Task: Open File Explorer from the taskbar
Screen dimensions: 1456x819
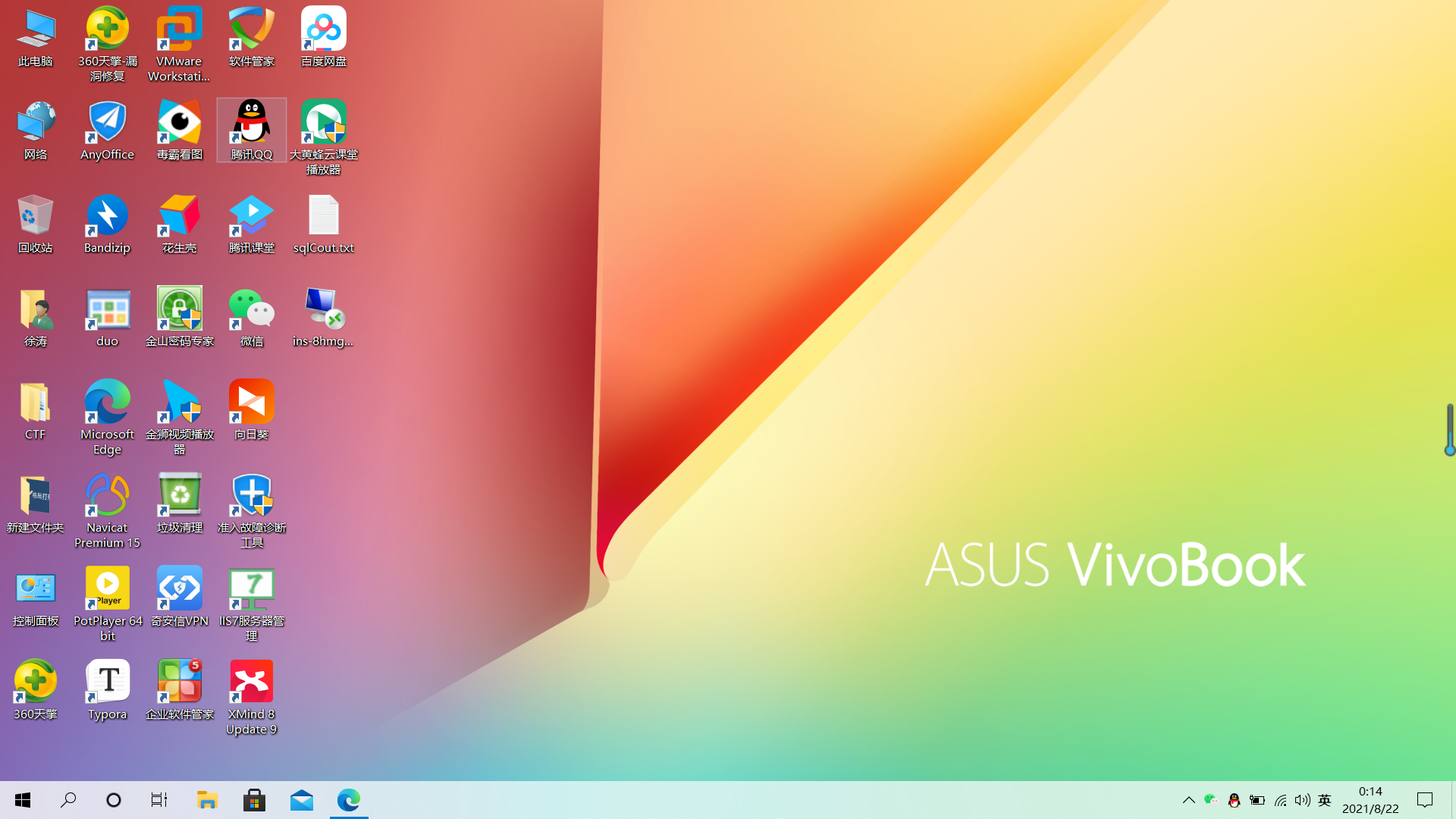Action: [207, 800]
